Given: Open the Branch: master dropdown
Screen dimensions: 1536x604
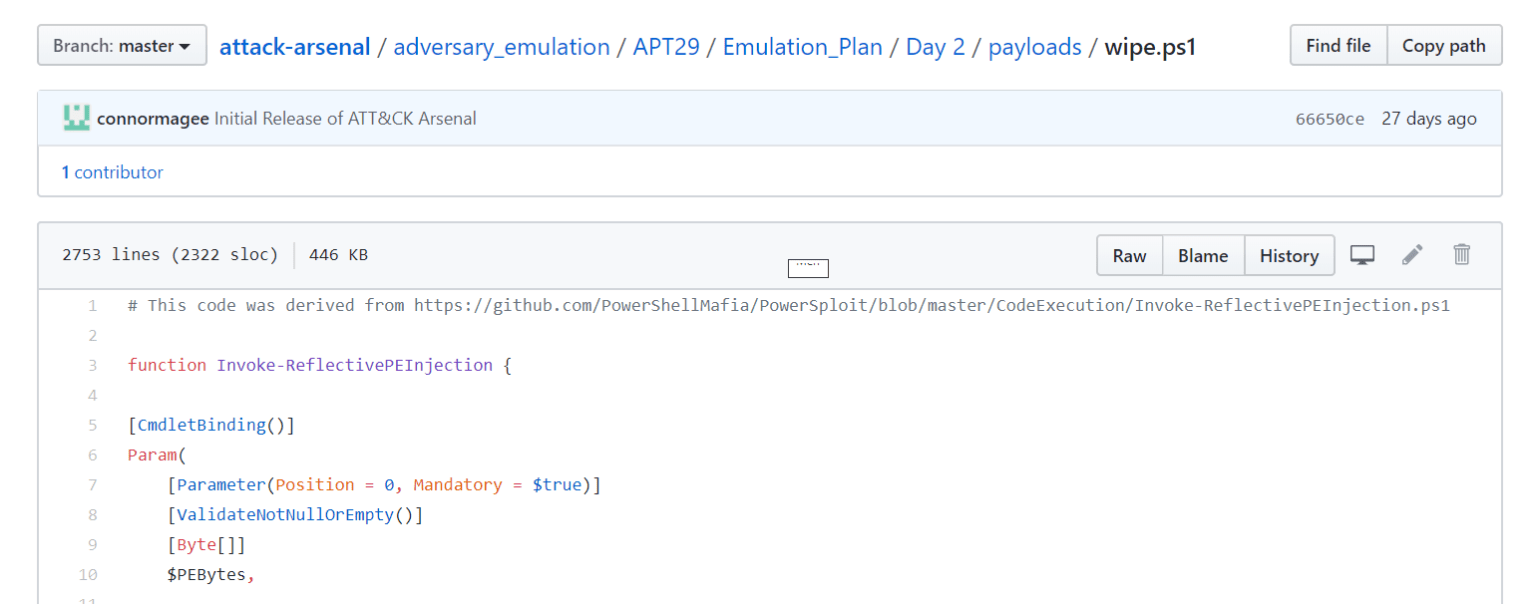Looking at the screenshot, I should [121, 45].
